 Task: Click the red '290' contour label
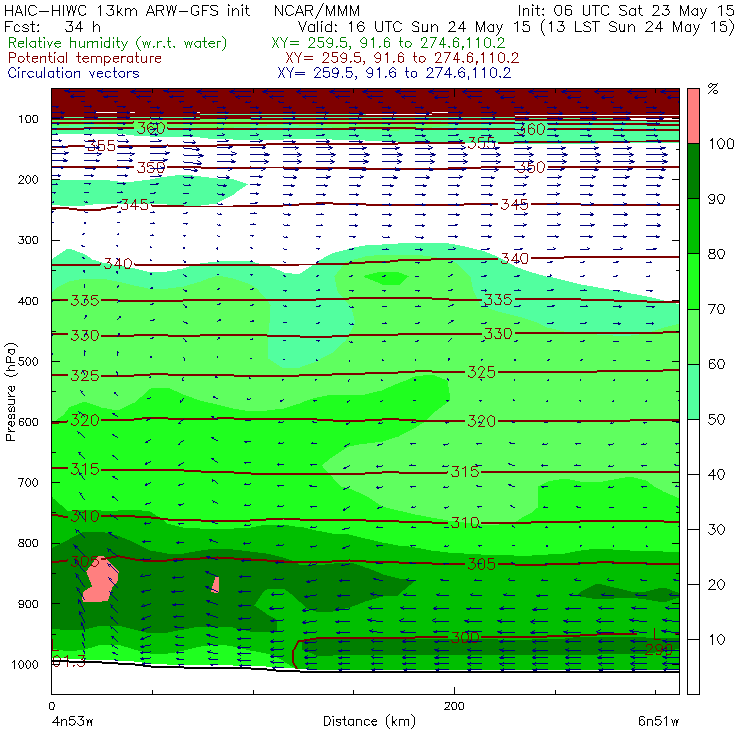tap(658, 650)
